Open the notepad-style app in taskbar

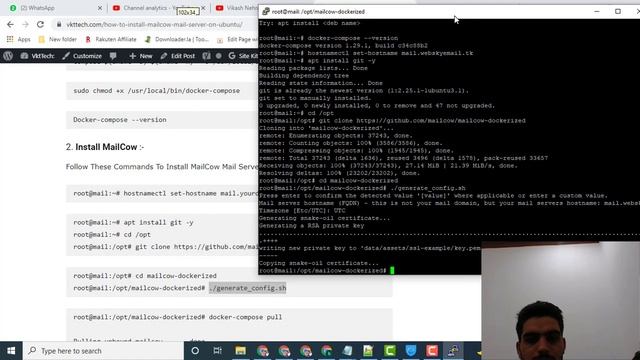pyautogui.click(x=347, y=351)
